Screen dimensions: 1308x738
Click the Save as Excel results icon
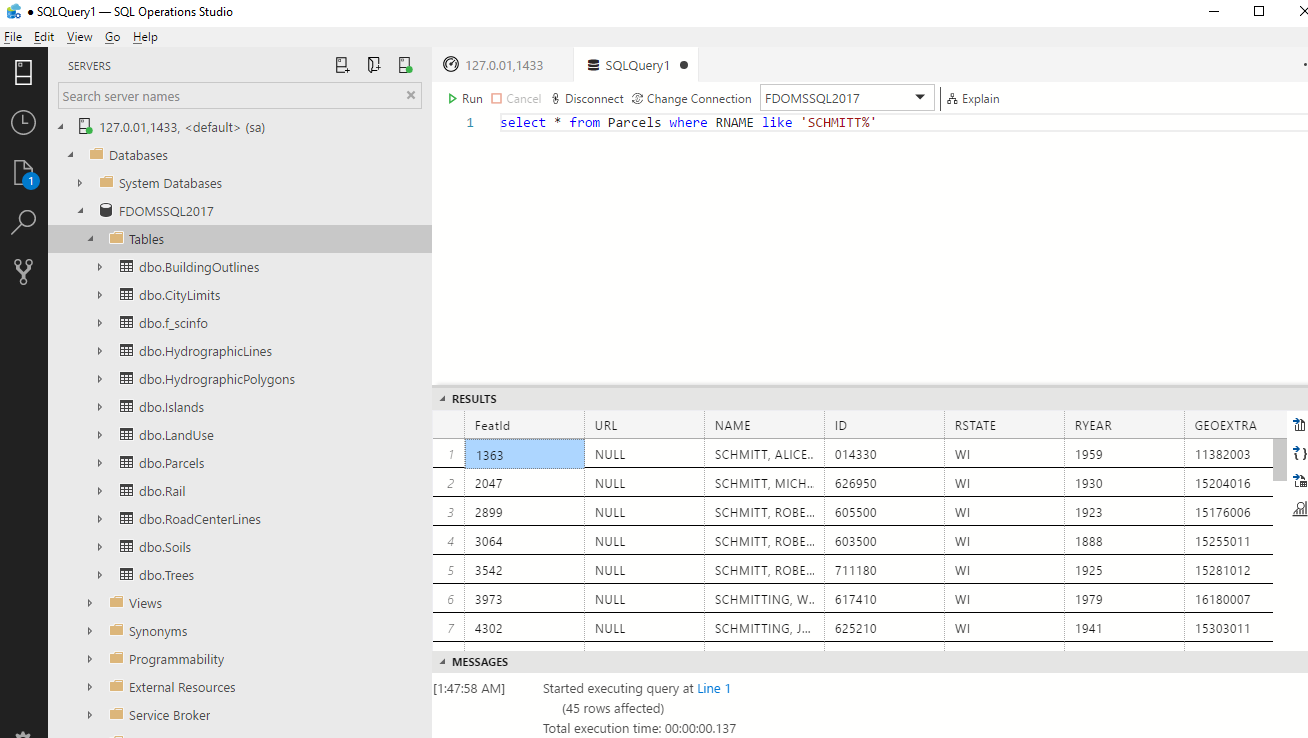point(1299,480)
